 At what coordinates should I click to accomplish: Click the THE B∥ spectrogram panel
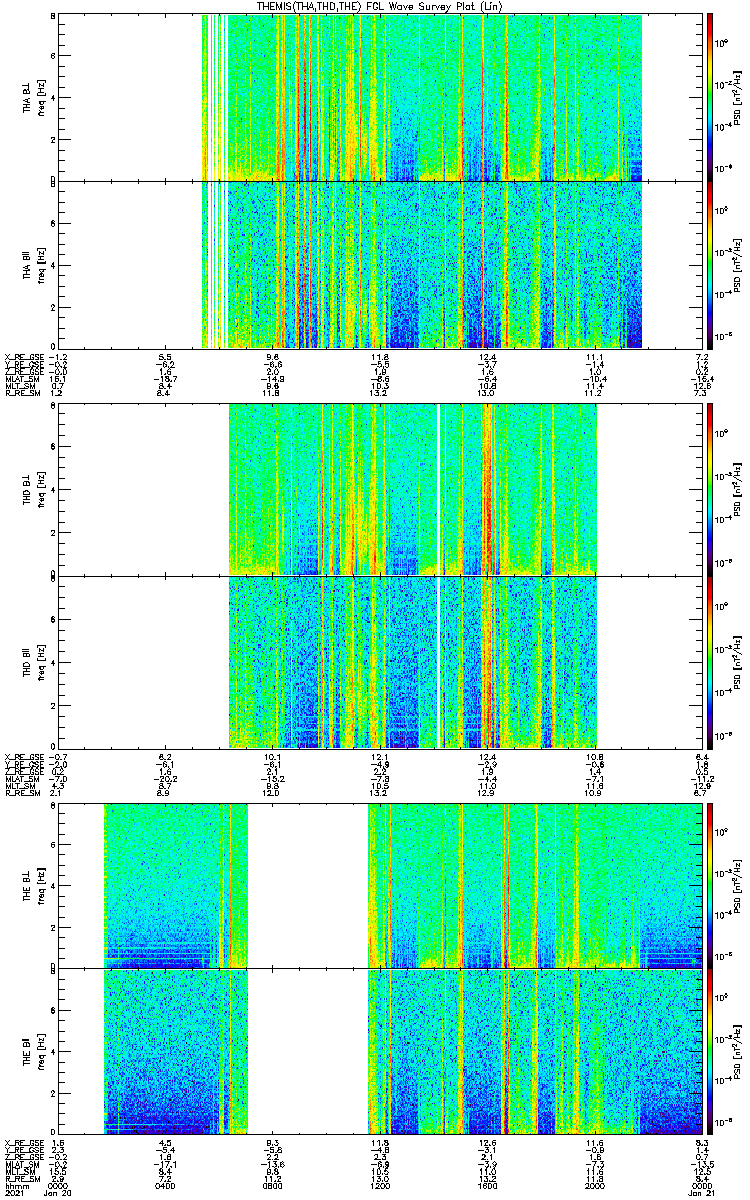point(378,1050)
